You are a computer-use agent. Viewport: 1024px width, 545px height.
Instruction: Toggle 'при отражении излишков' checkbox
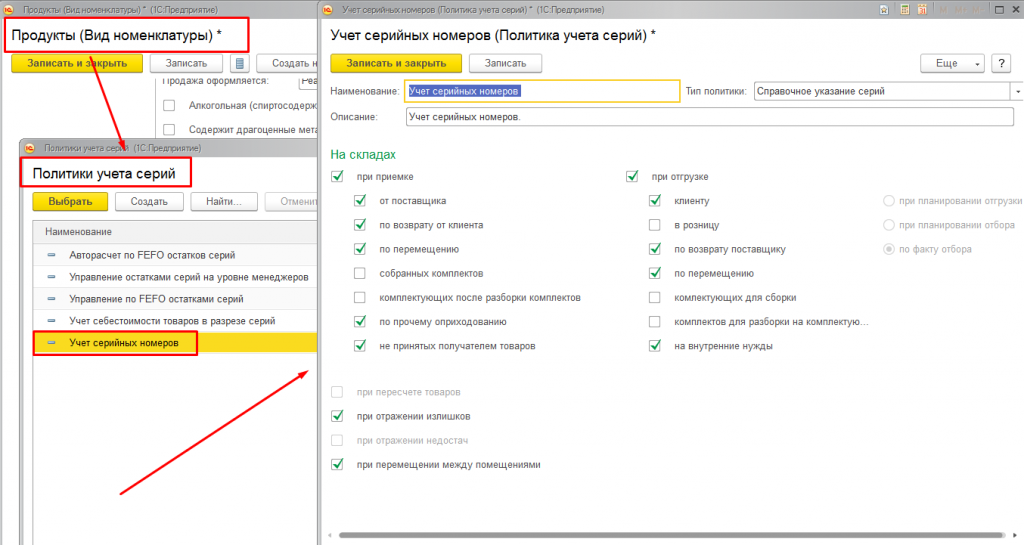337,416
